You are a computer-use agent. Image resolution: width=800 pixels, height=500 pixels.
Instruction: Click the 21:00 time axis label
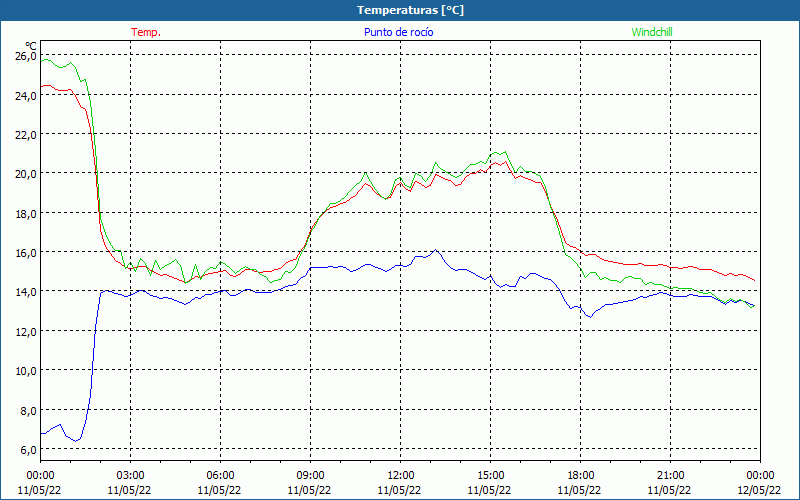pyautogui.click(x=670, y=476)
